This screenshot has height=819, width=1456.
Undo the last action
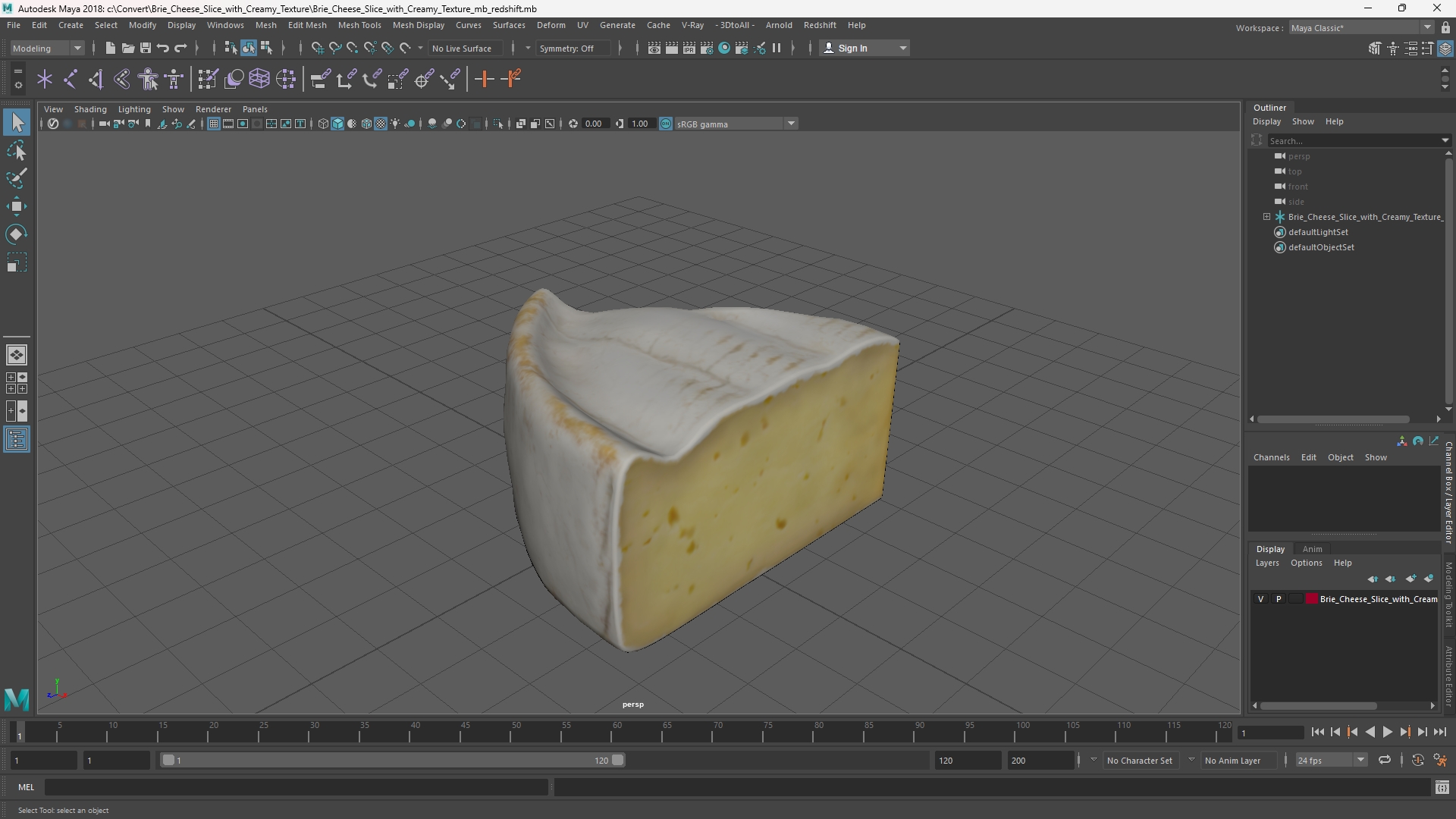click(x=163, y=48)
